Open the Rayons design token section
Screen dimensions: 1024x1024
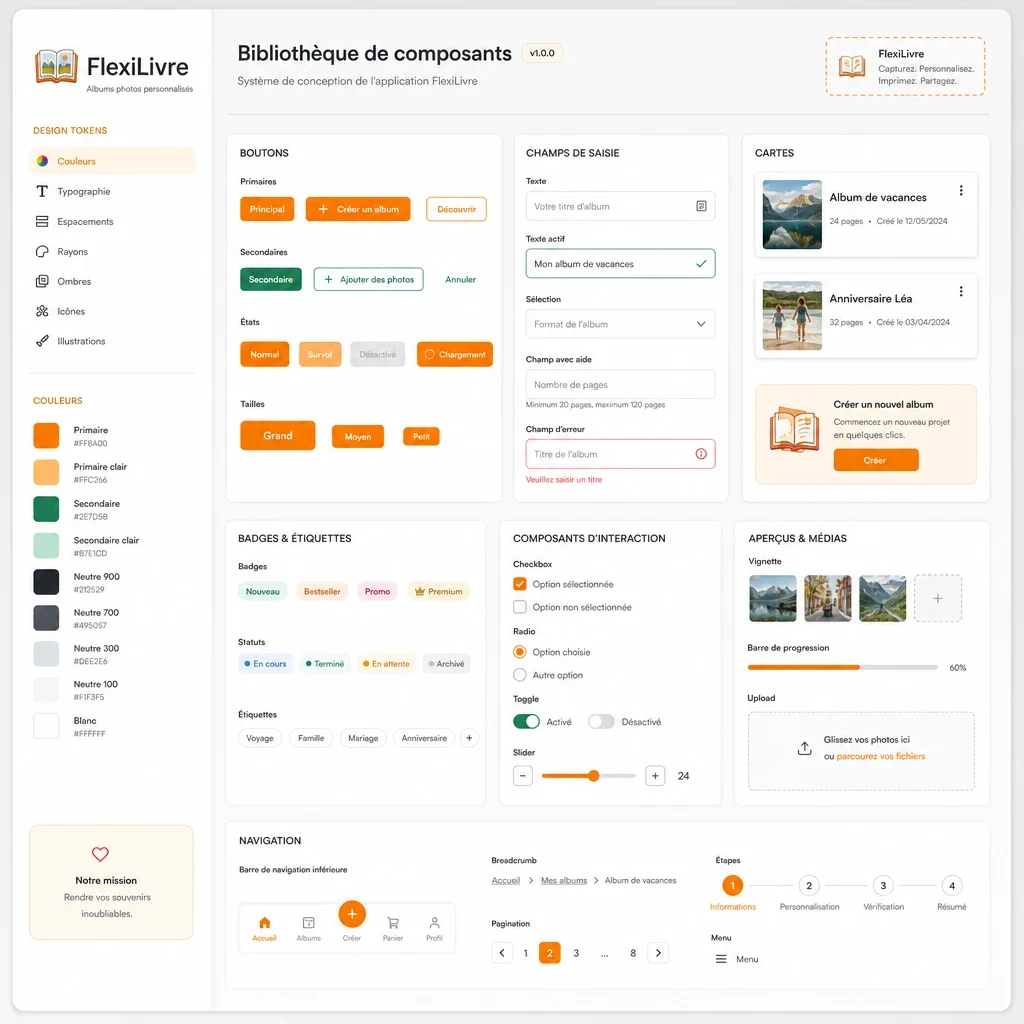(112, 251)
